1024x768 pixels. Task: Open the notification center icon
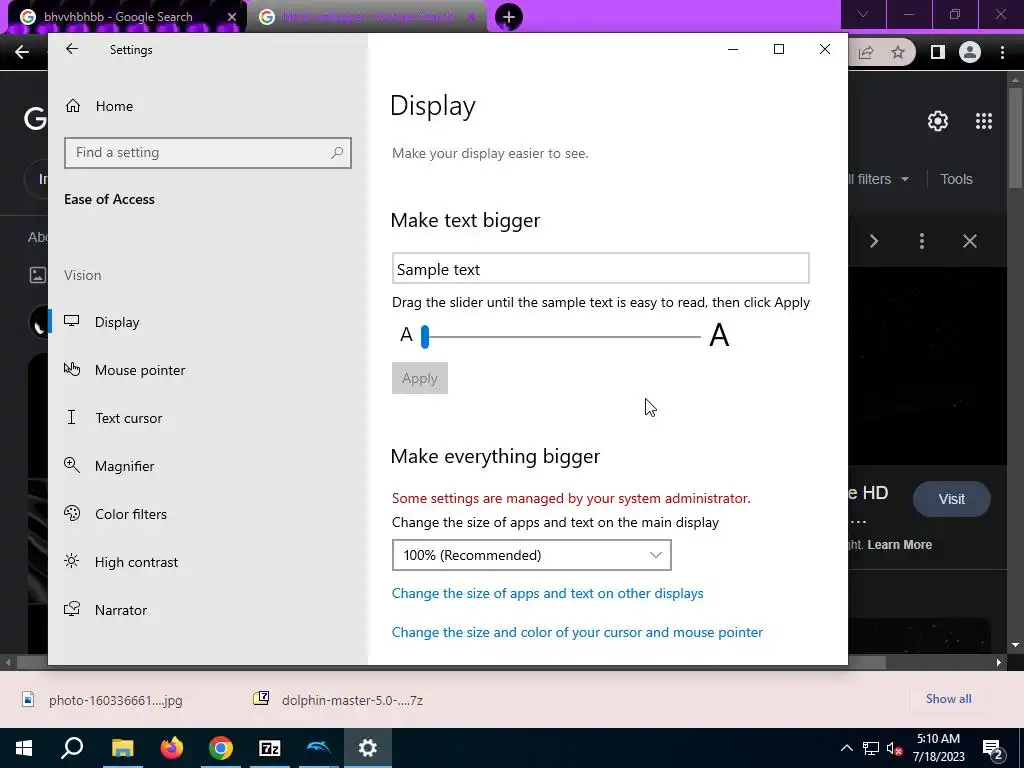(993, 748)
